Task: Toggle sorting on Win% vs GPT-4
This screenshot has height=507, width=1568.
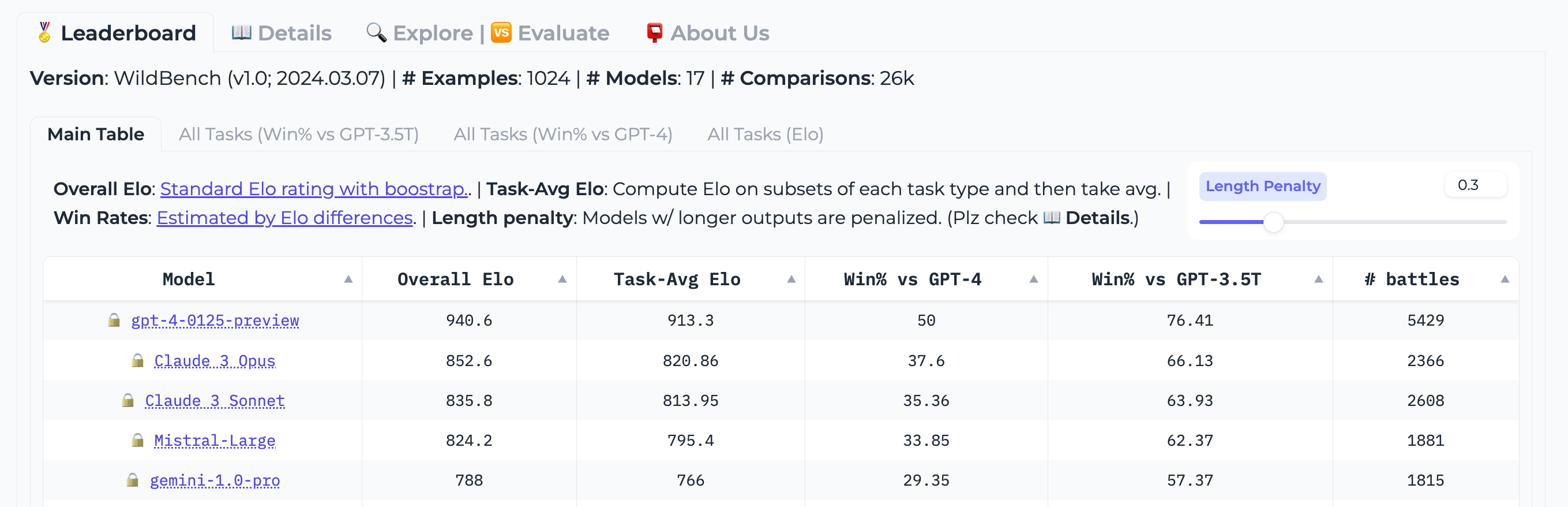Action: (x=1034, y=280)
